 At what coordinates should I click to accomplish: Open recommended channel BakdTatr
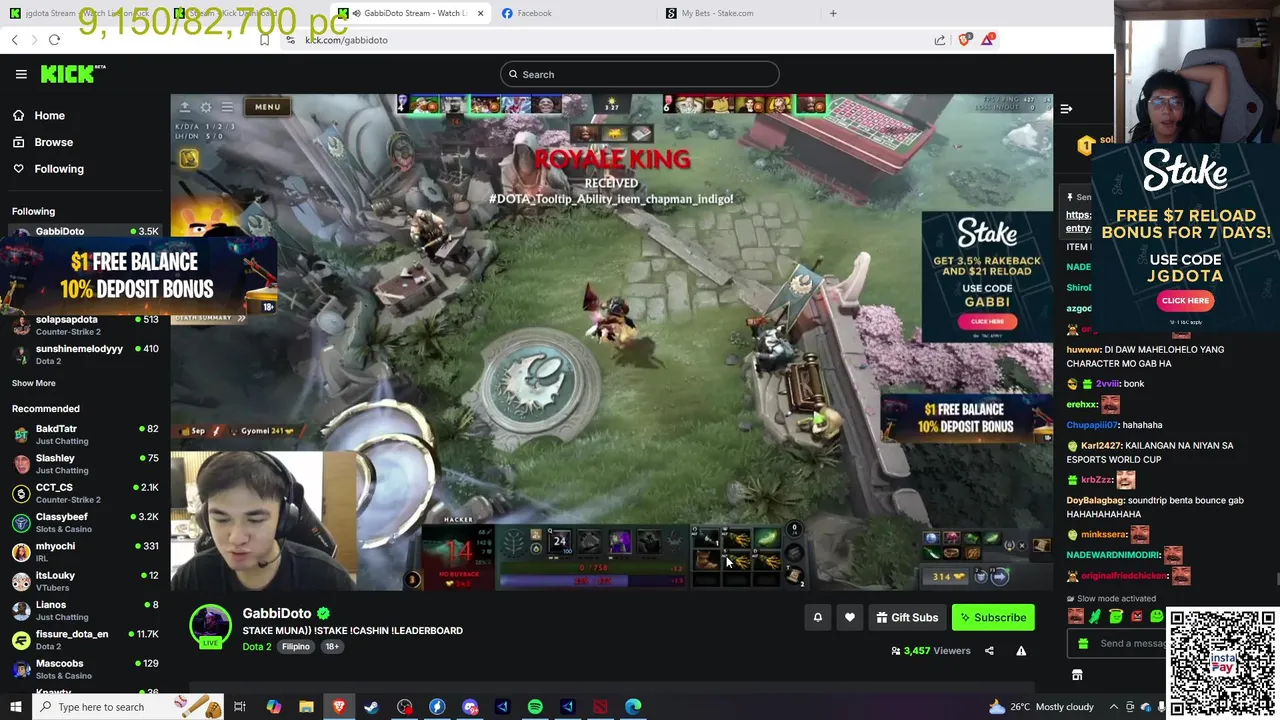click(85, 434)
